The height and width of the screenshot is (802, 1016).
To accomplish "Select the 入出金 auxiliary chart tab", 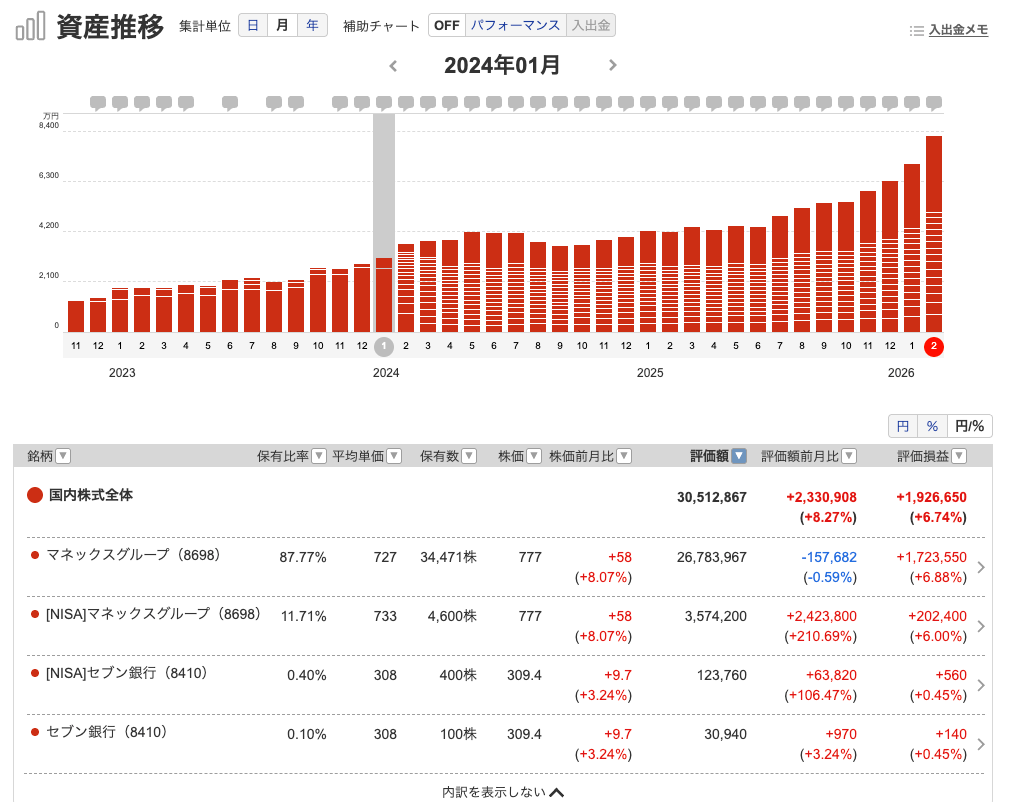I will point(590,25).
